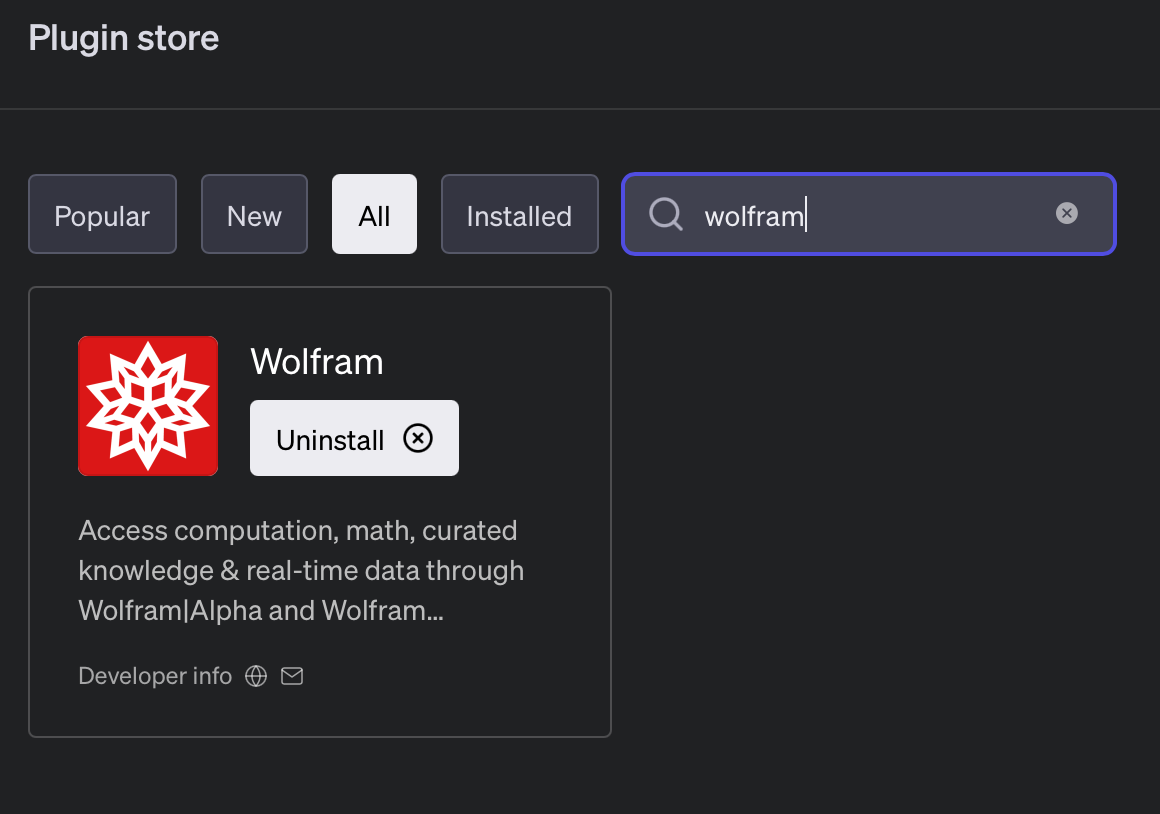
Task: Focus the plugin search field
Action: (869, 214)
